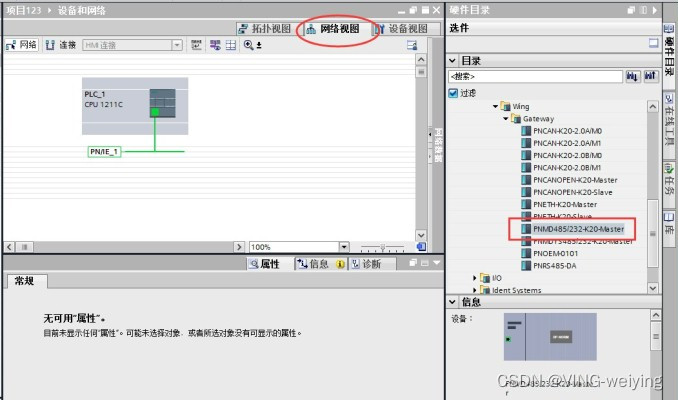This screenshot has width=678, height=400.
Task: Select PNRS485-DA in catalog
Action: click(554, 266)
